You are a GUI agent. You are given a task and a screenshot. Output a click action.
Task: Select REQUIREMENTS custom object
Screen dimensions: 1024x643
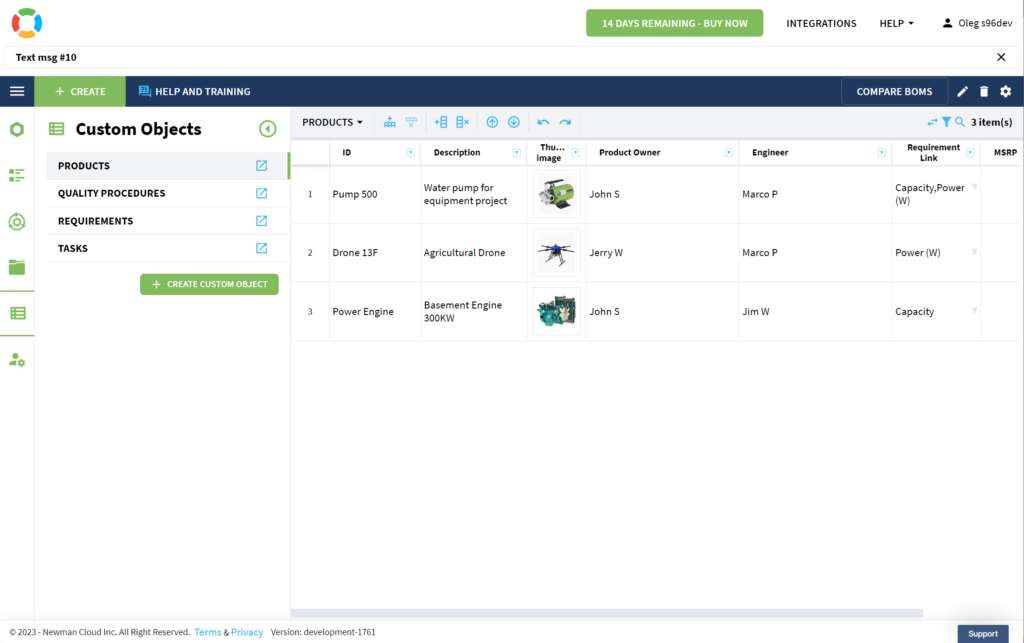pos(167,221)
